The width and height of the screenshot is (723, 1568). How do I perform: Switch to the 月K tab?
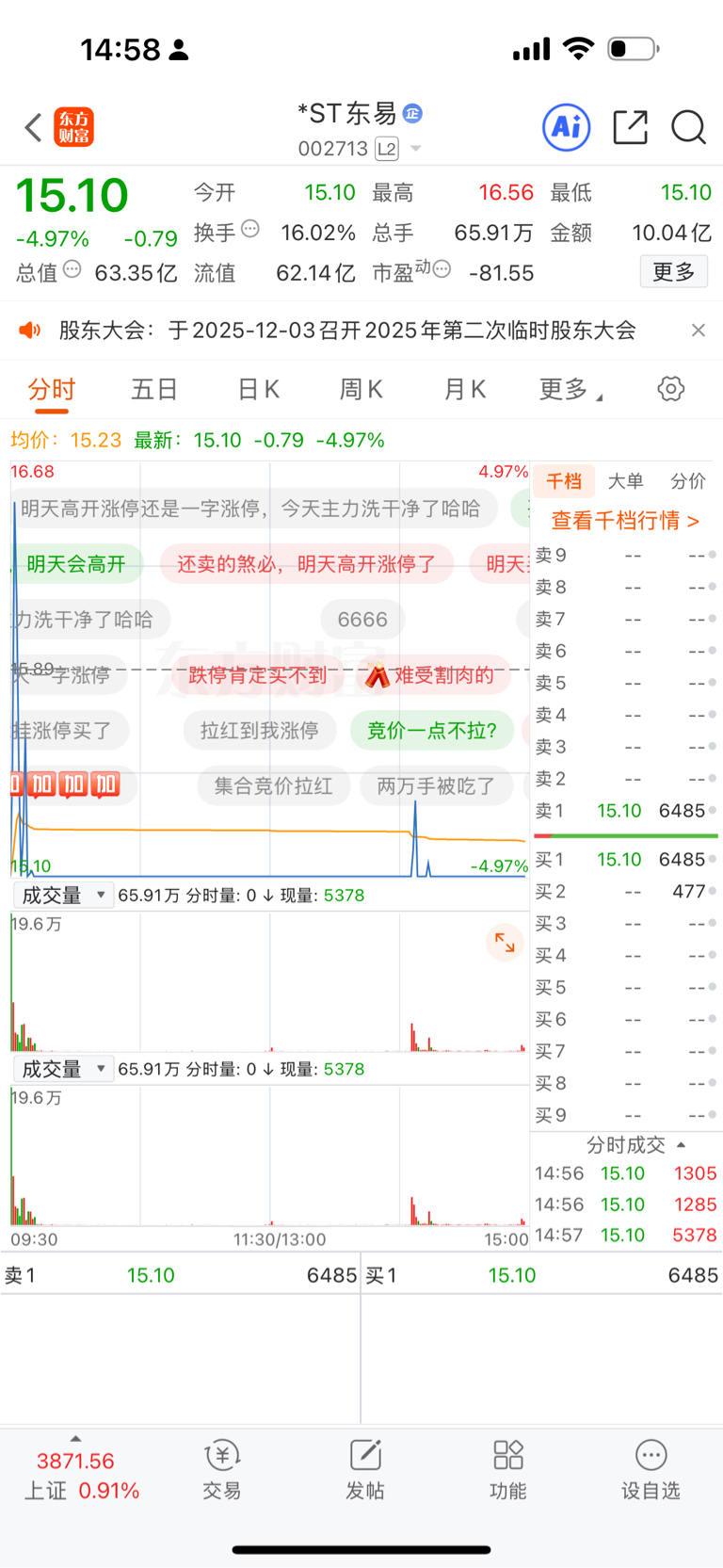(x=465, y=389)
